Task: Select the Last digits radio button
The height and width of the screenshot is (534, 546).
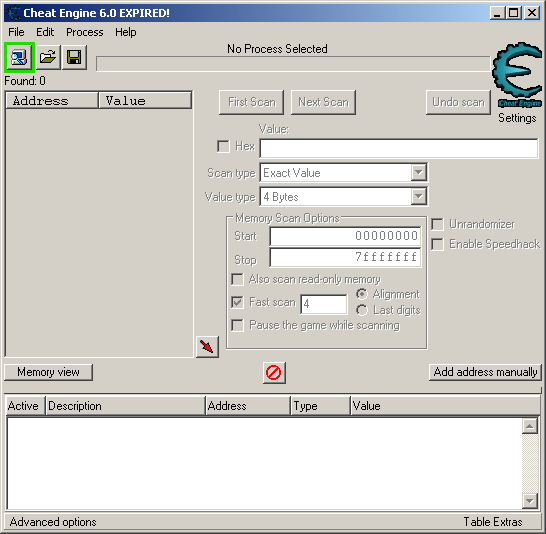Action: 362,310
